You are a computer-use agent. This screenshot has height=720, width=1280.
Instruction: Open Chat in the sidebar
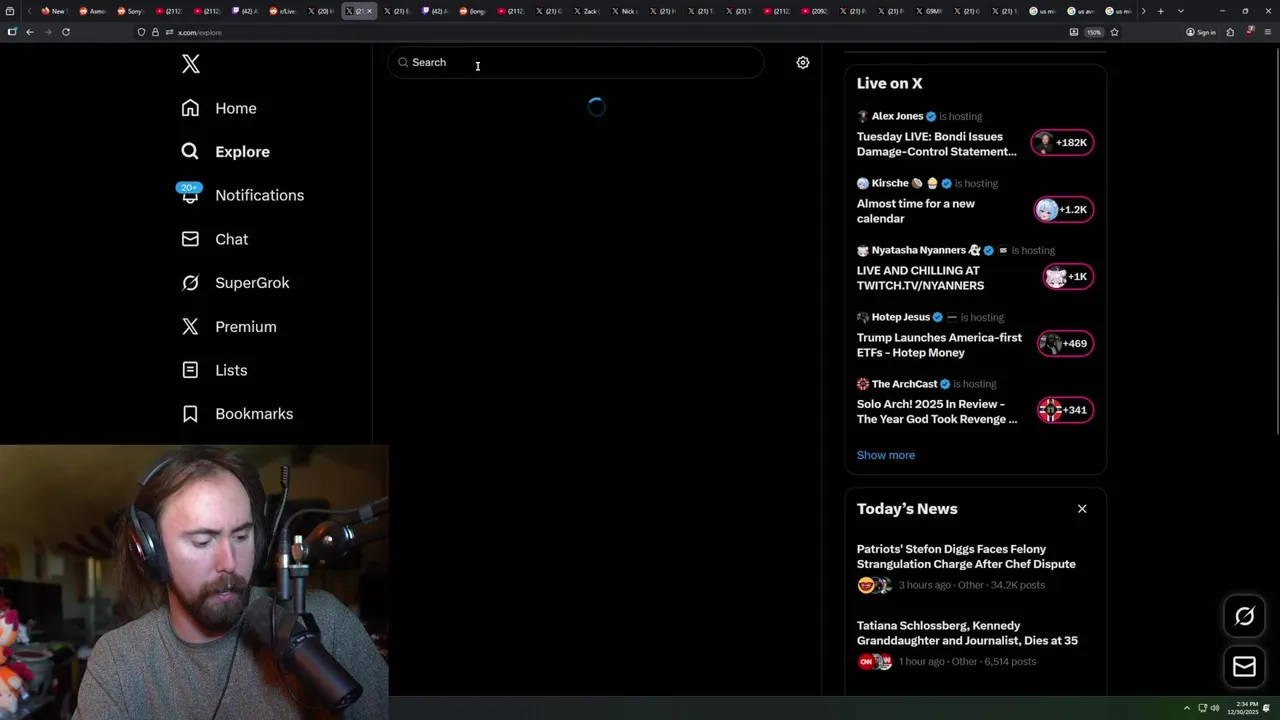point(215,239)
